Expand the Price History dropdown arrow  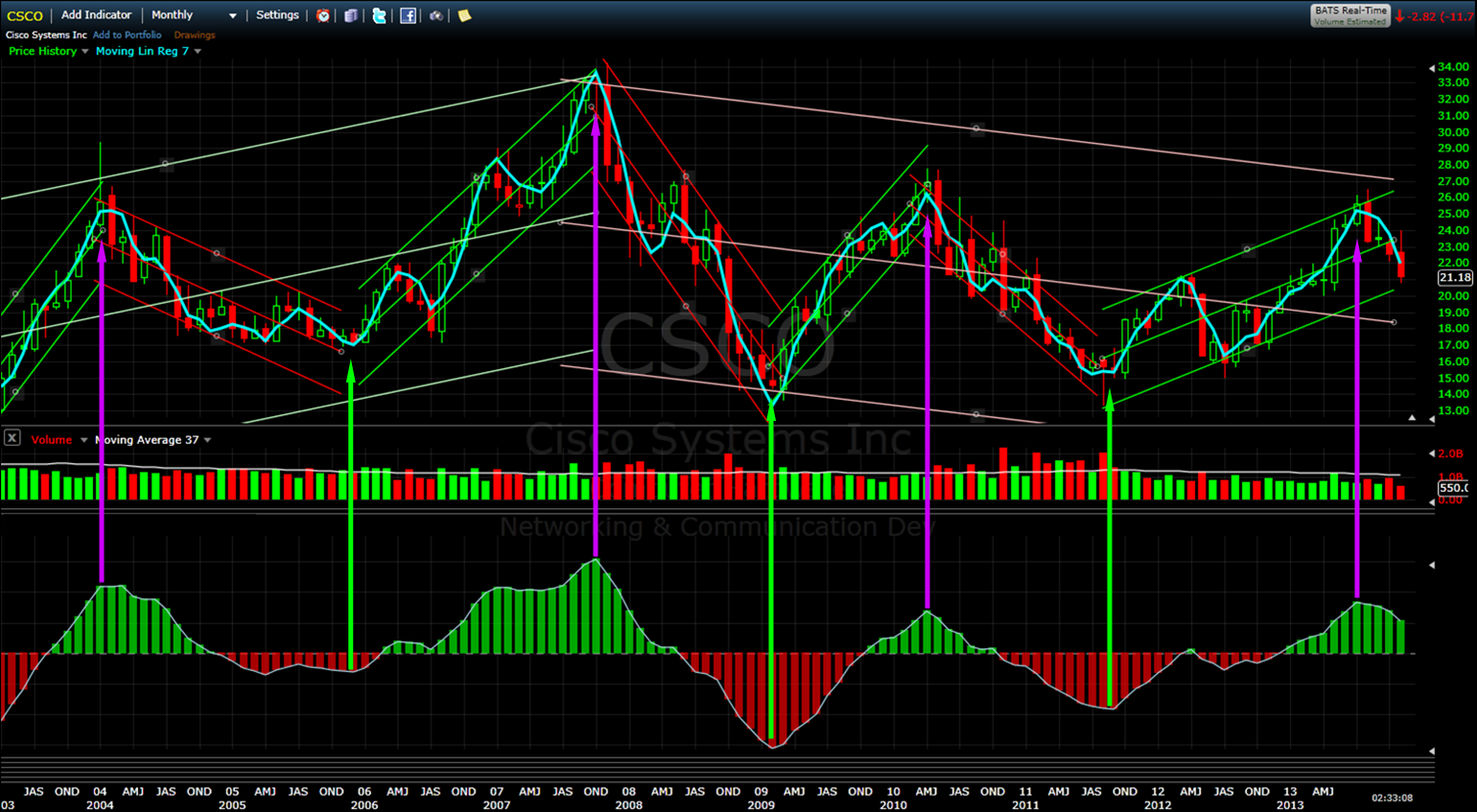tap(85, 52)
